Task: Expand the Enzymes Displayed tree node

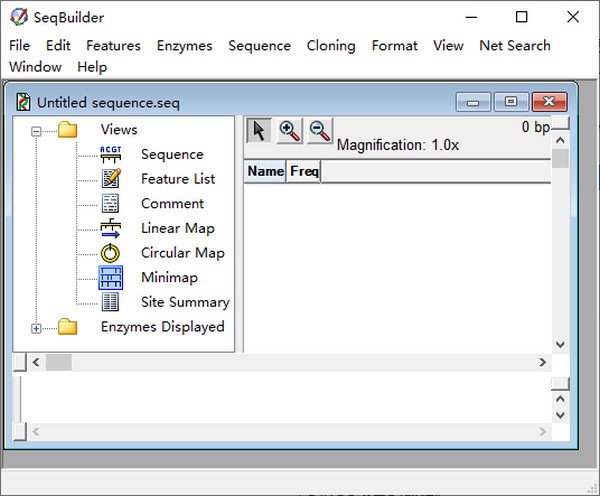Action: 36,329
